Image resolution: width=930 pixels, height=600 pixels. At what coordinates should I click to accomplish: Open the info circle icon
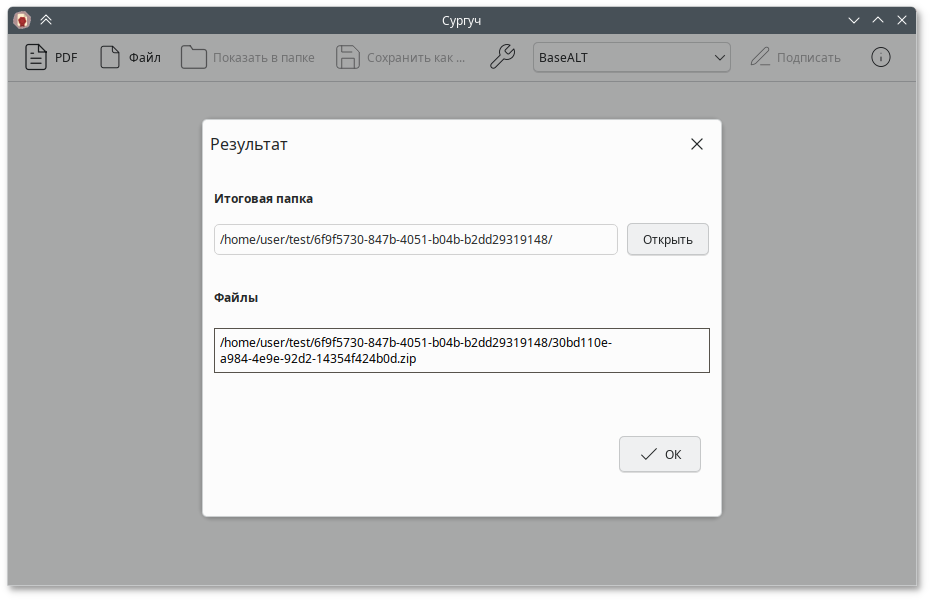pyautogui.click(x=880, y=58)
